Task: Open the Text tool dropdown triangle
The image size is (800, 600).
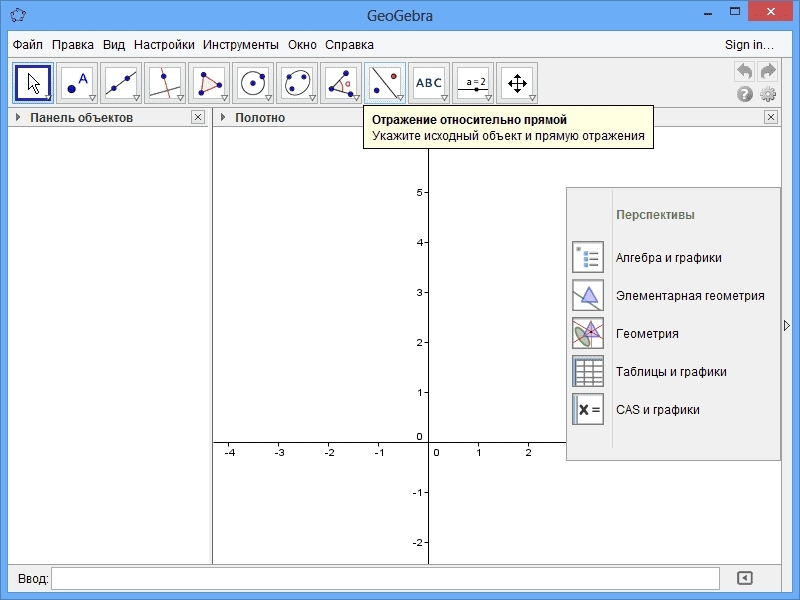Action: 444,97
